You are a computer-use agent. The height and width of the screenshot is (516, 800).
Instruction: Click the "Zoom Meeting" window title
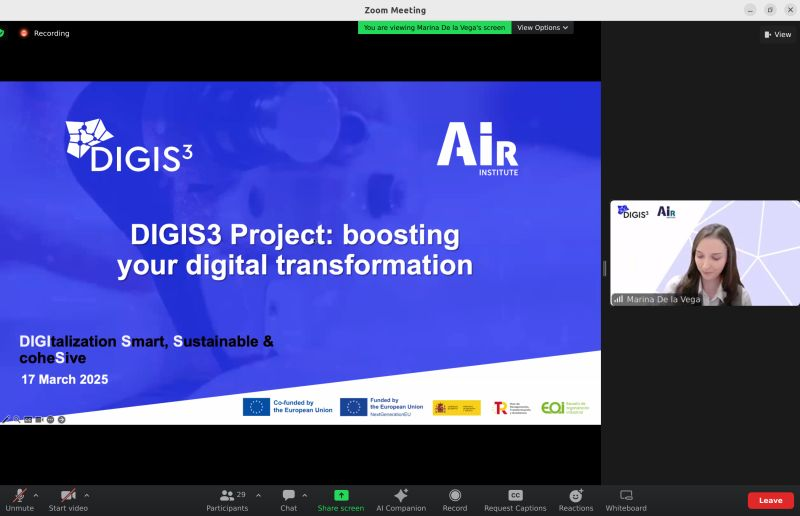pyautogui.click(x=395, y=10)
